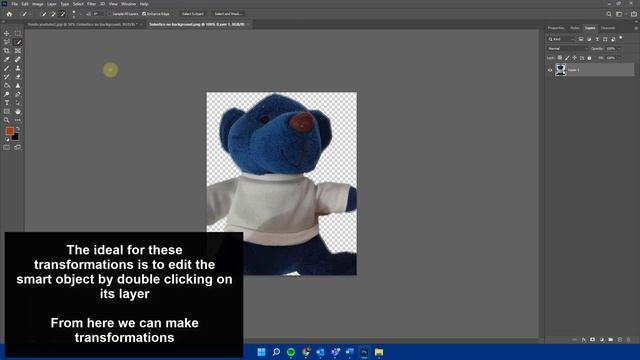Open the Normal blend mode dropdown
The image size is (640, 360).
[x=567, y=49]
